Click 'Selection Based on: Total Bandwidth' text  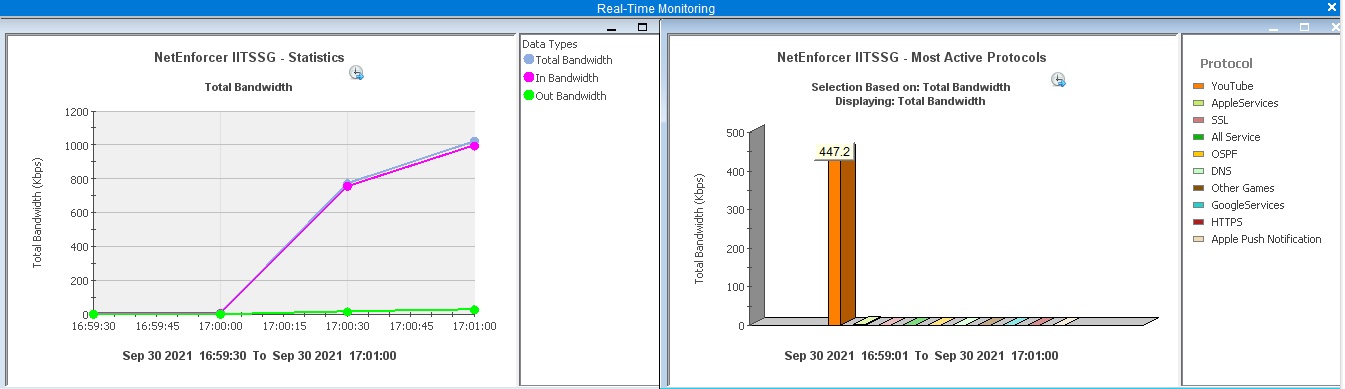pos(911,87)
